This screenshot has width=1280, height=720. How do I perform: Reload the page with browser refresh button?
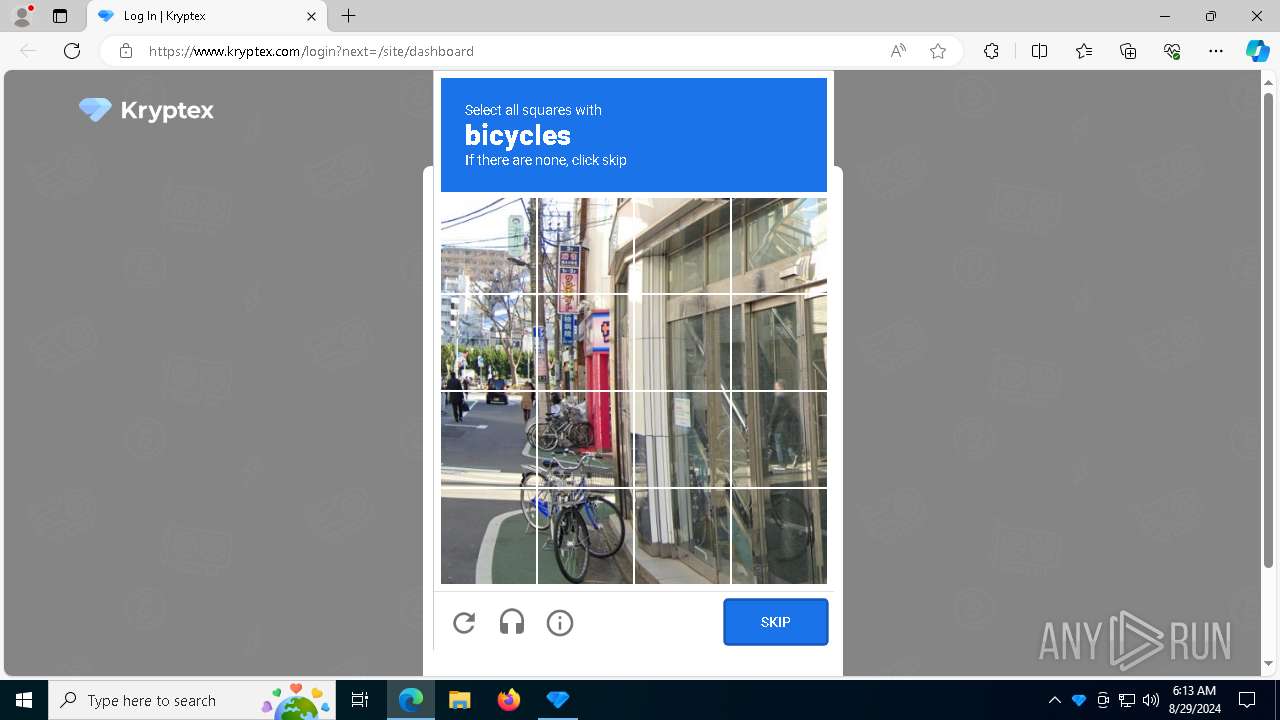pyautogui.click(x=72, y=51)
